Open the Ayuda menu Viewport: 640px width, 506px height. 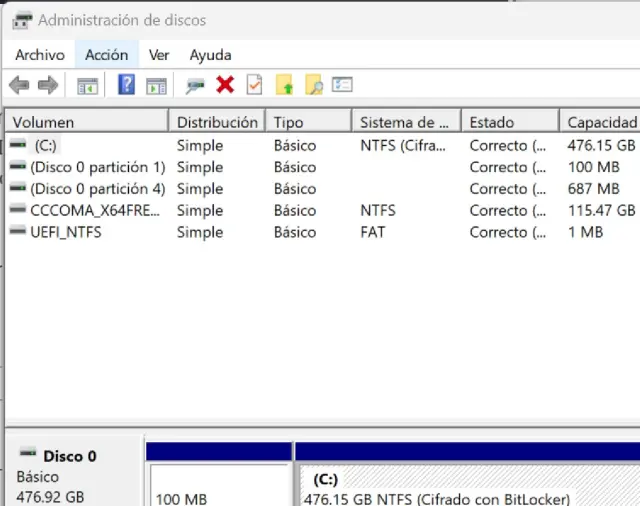tap(210, 55)
